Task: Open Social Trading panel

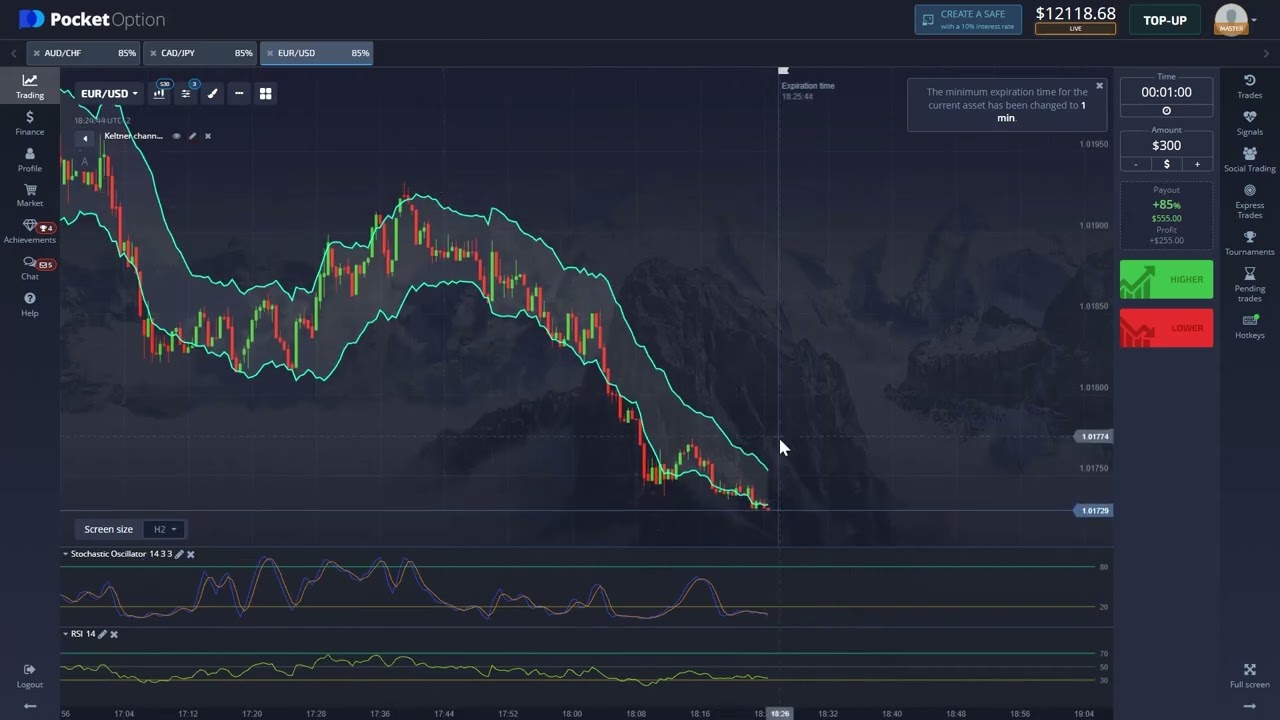Action: click(x=1249, y=159)
